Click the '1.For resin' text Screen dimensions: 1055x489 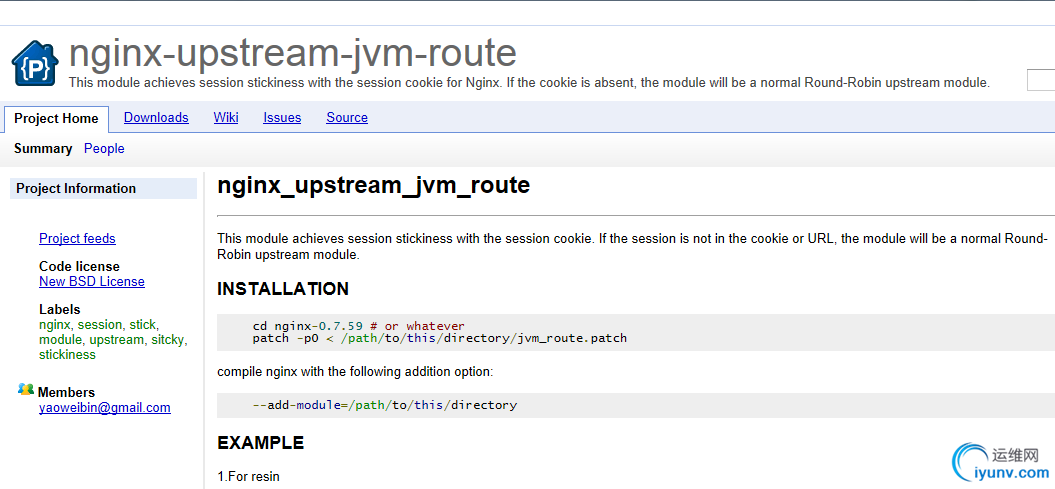[x=248, y=477]
